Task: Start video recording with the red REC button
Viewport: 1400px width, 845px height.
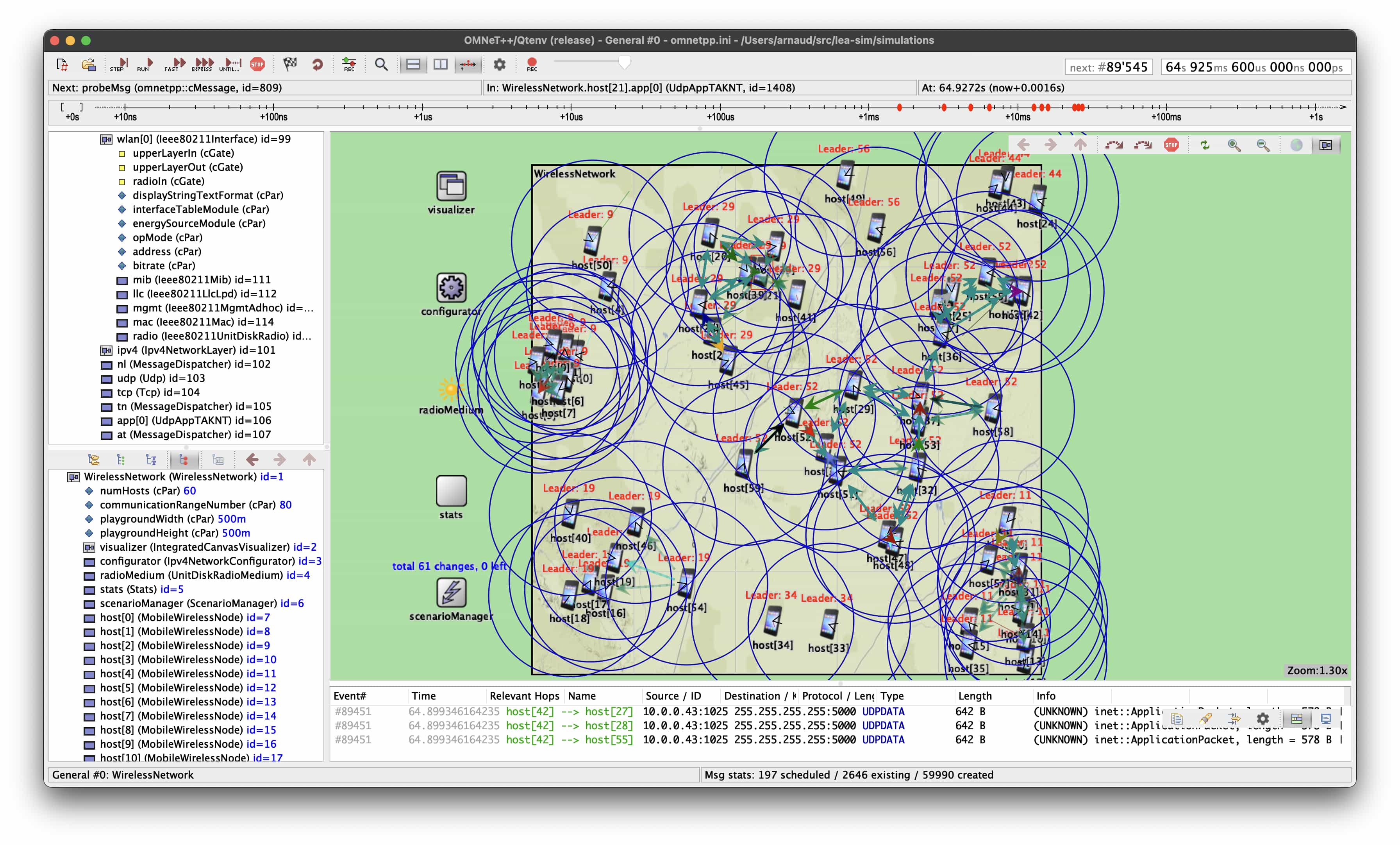Action: click(532, 65)
